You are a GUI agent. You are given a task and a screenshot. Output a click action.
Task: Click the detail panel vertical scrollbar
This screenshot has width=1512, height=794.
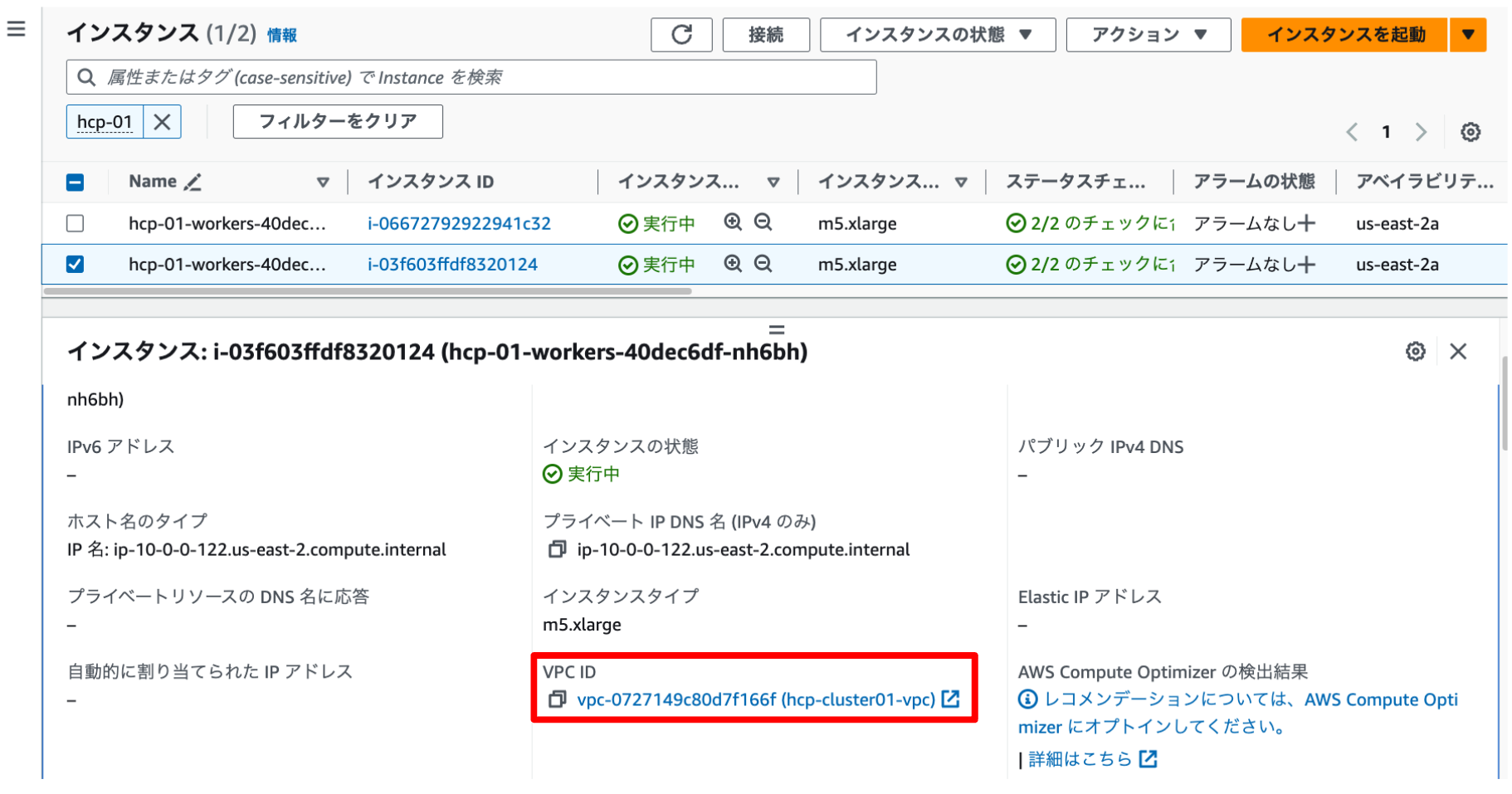(1504, 403)
